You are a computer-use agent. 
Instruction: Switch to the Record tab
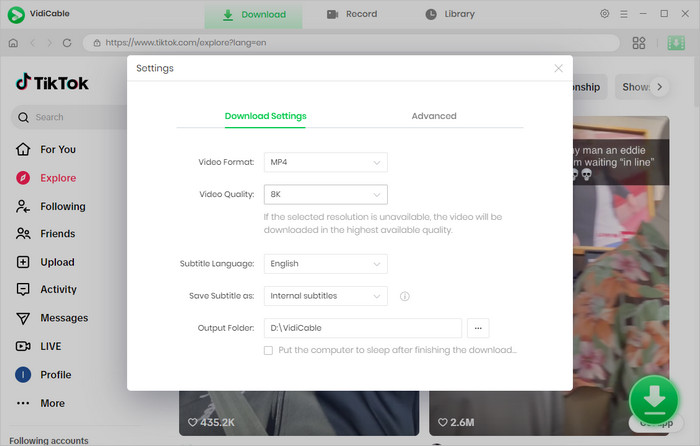coord(352,14)
